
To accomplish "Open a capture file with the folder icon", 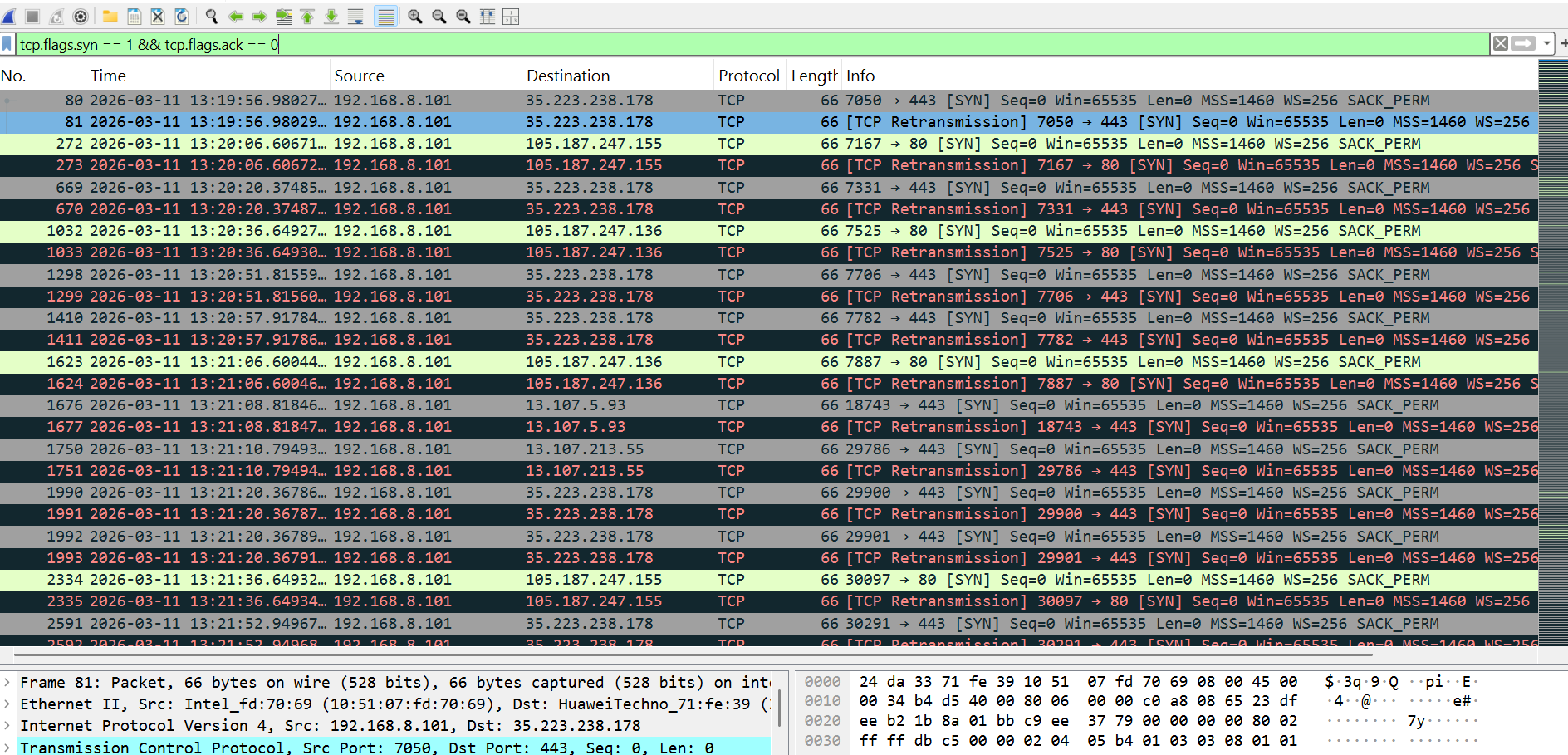I will coord(111,17).
